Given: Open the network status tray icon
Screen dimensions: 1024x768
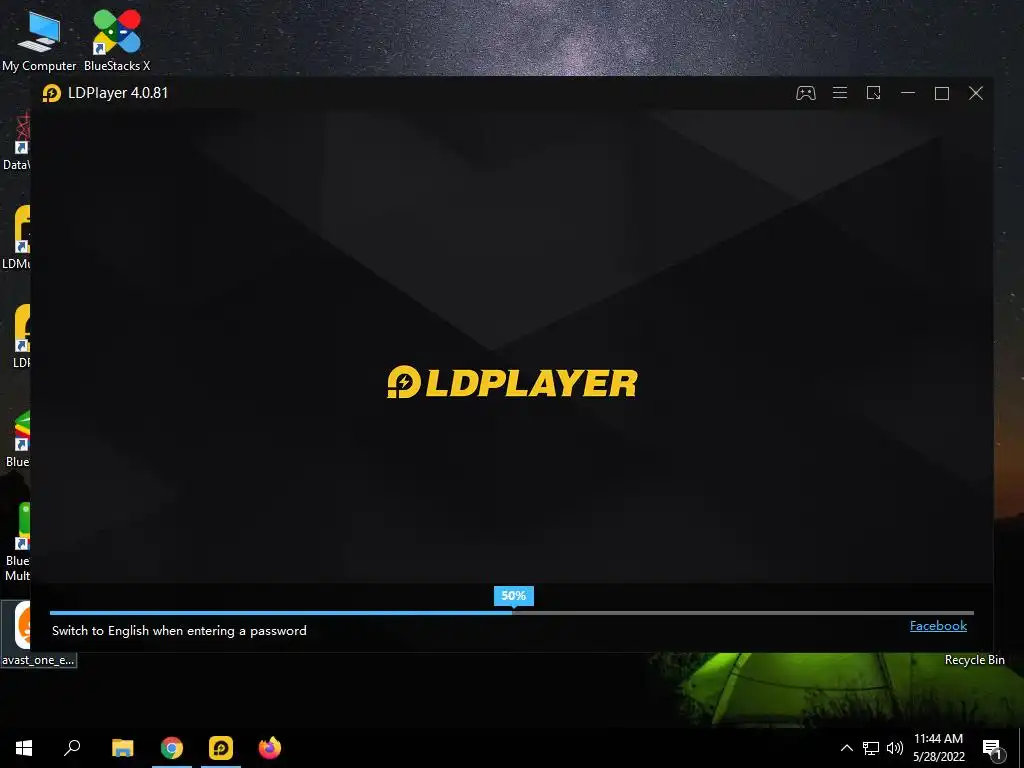Looking at the screenshot, I should pyautogui.click(x=871, y=748).
